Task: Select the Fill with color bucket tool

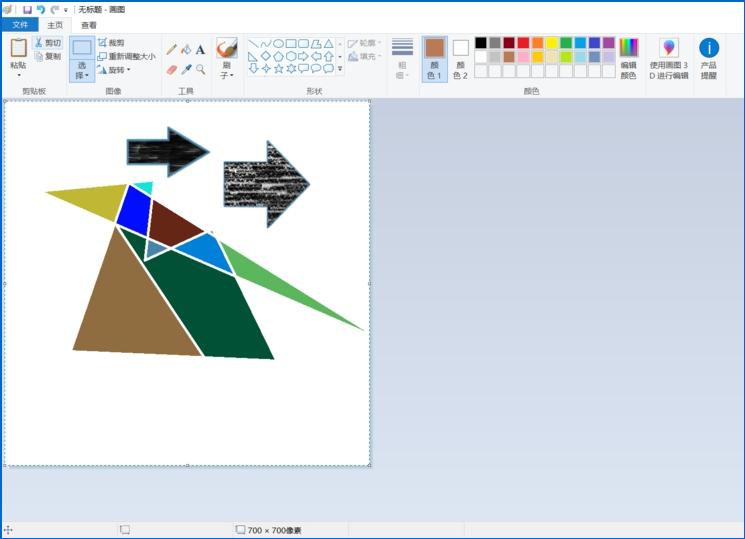Action: tap(186, 49)
